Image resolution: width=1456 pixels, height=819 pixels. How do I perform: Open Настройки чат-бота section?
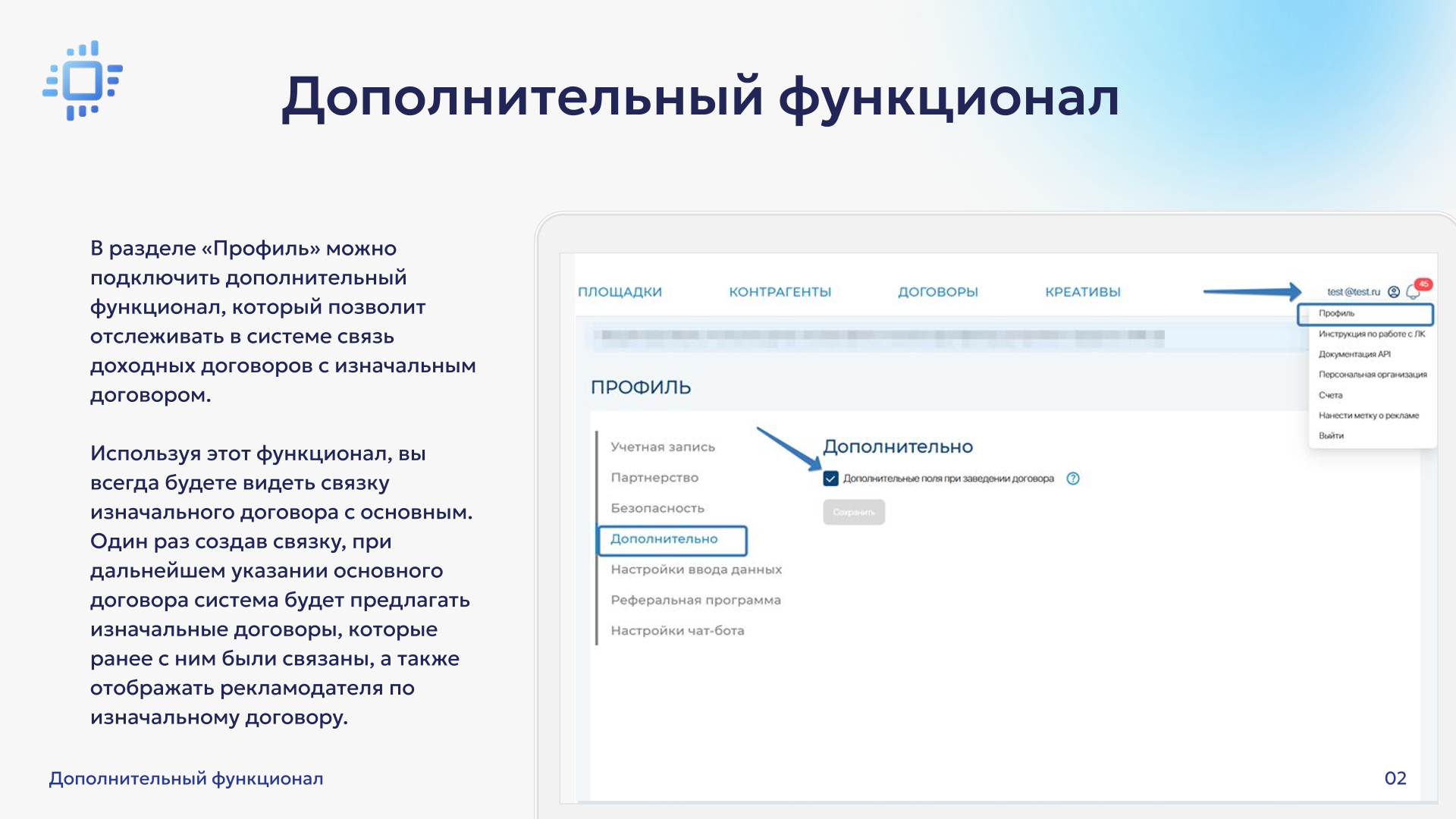(x=677, y=631)
